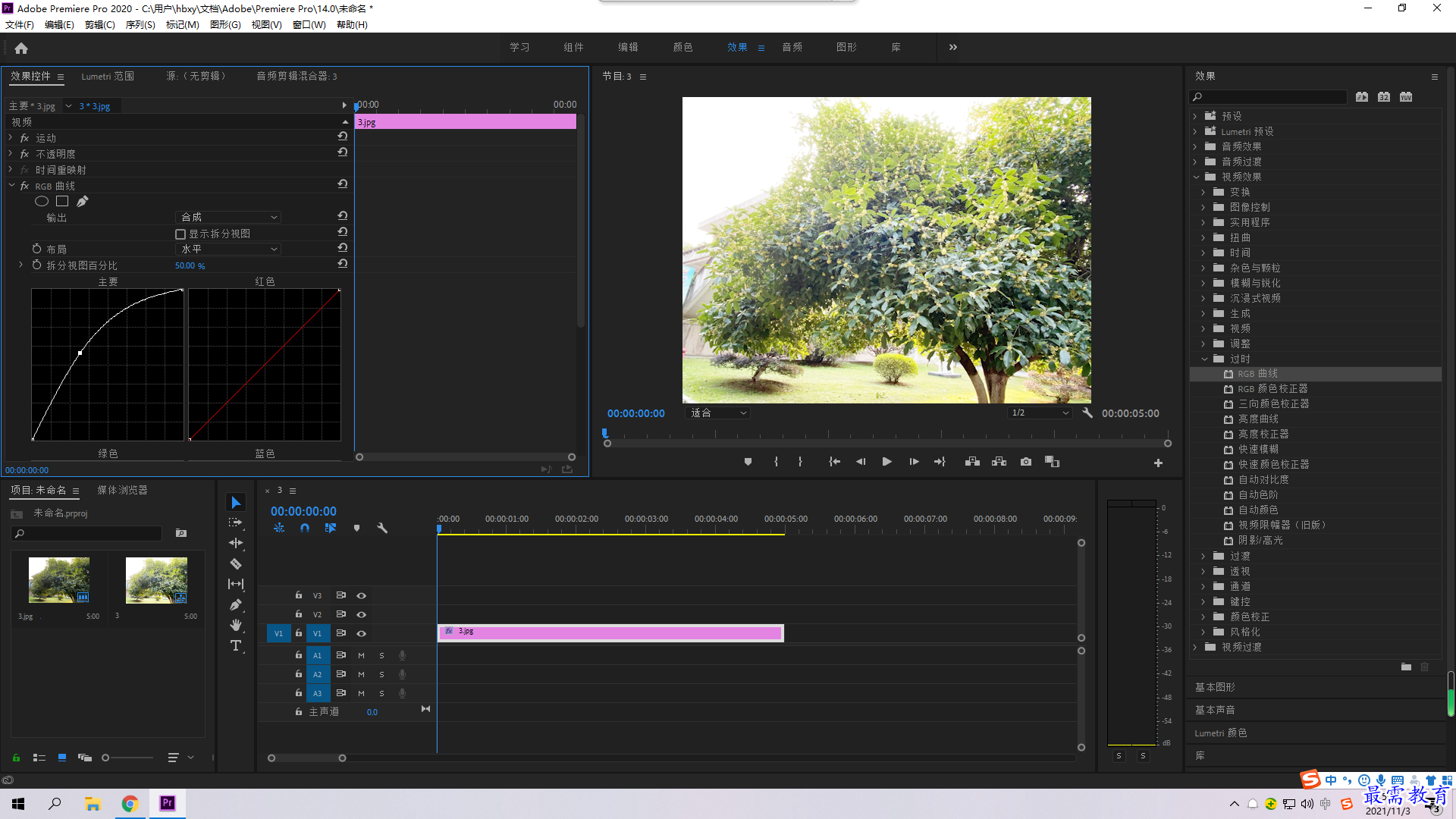Play the program monitor
This screenshot has width=1456, height=819.
point(886,462)
